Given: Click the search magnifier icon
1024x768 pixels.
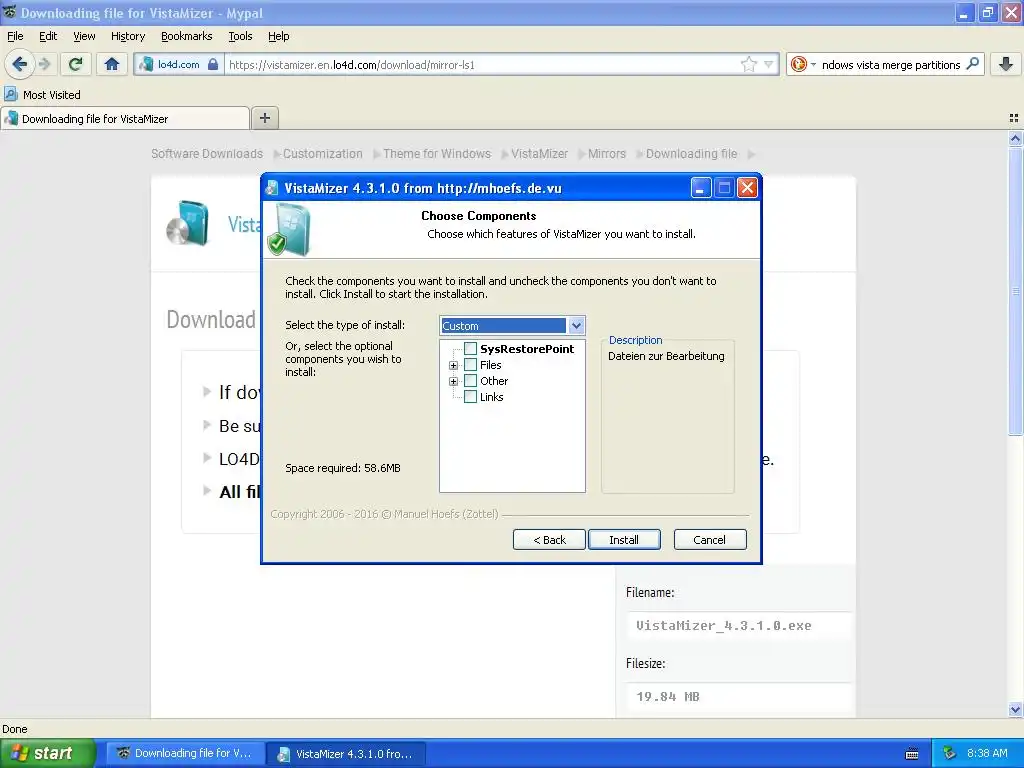Looking at the screenshot, I should pyautogui.click(x=972, y=64).
